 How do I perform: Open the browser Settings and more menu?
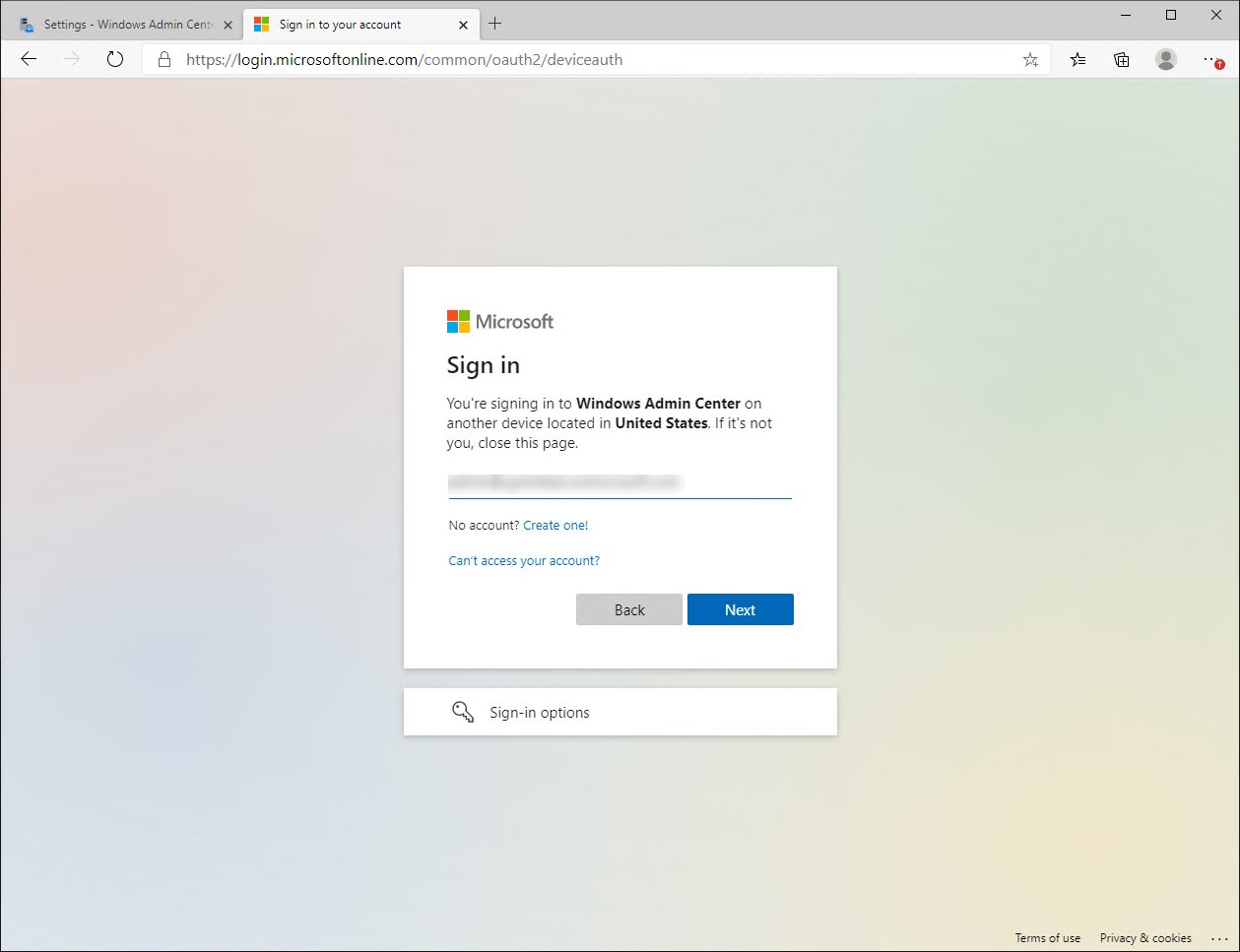1210,59
